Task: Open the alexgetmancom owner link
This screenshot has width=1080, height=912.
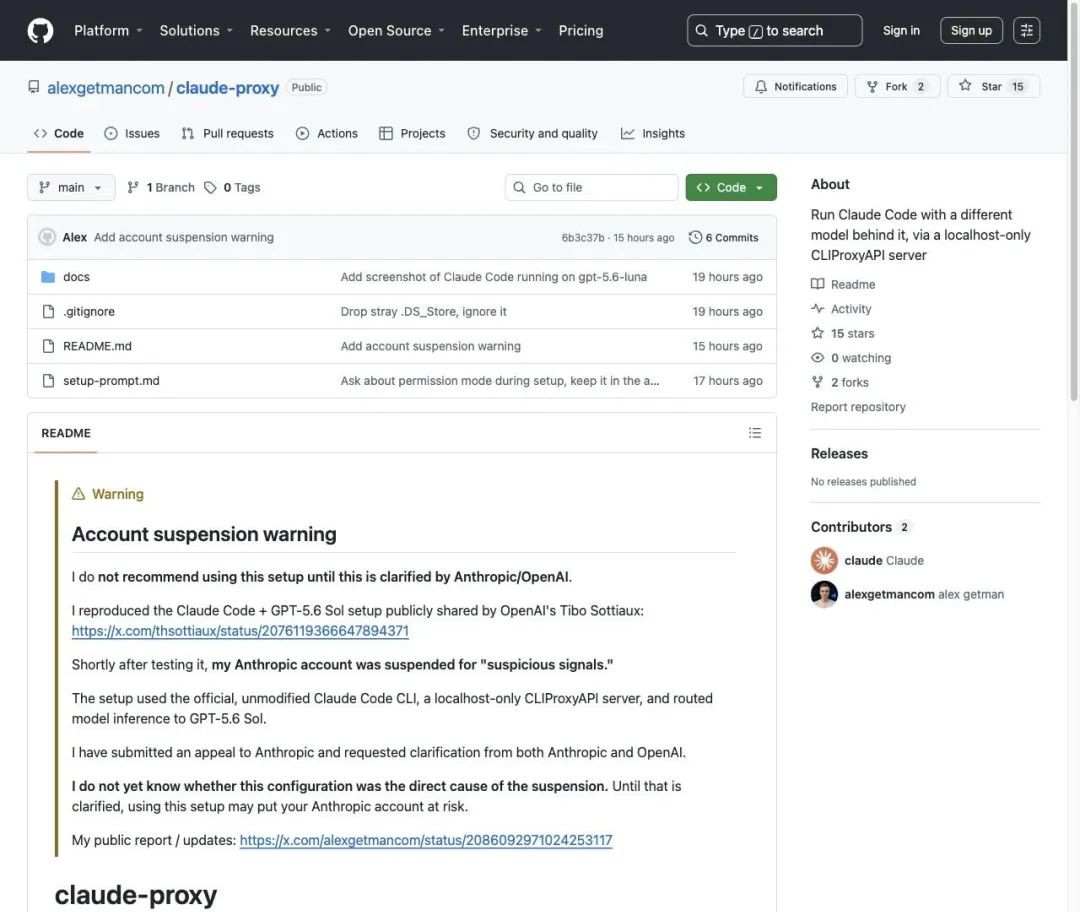Action: [x=105, y=87]
